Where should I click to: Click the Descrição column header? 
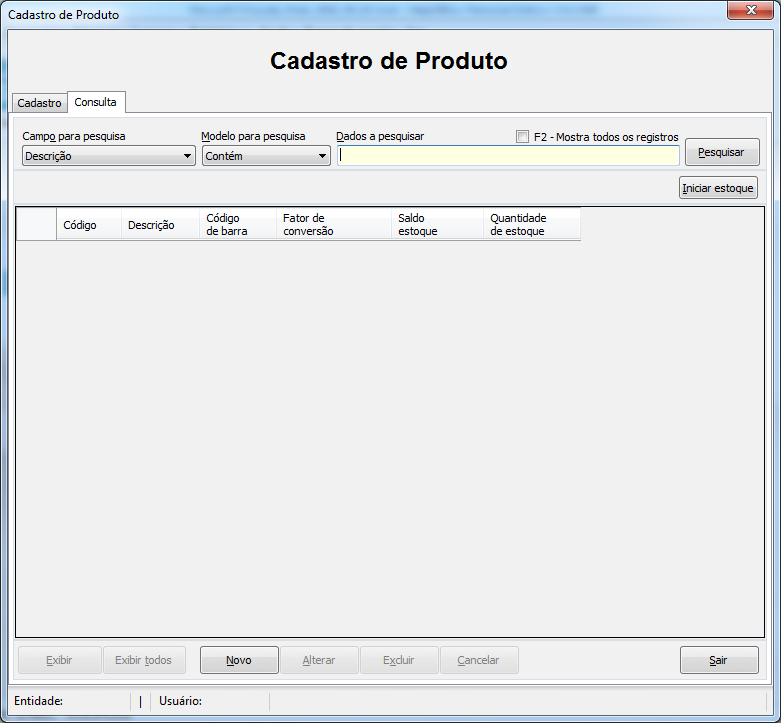(160, 225)
